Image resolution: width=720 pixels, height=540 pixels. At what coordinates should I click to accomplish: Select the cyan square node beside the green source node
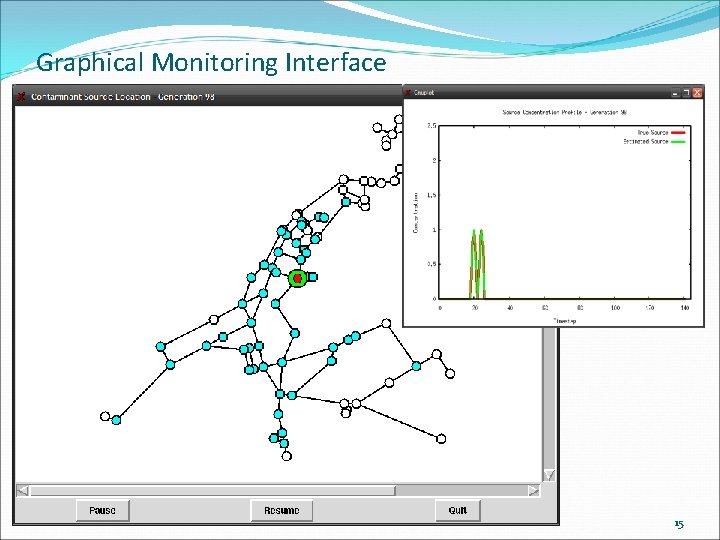click(312, 277)
